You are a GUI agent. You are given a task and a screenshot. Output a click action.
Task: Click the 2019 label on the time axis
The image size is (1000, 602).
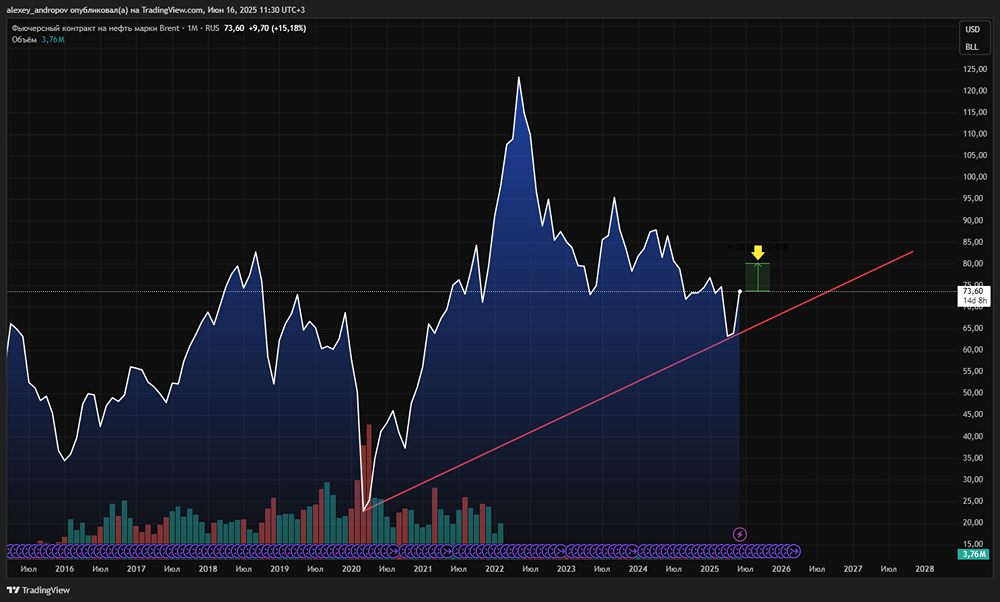[279, 569]
